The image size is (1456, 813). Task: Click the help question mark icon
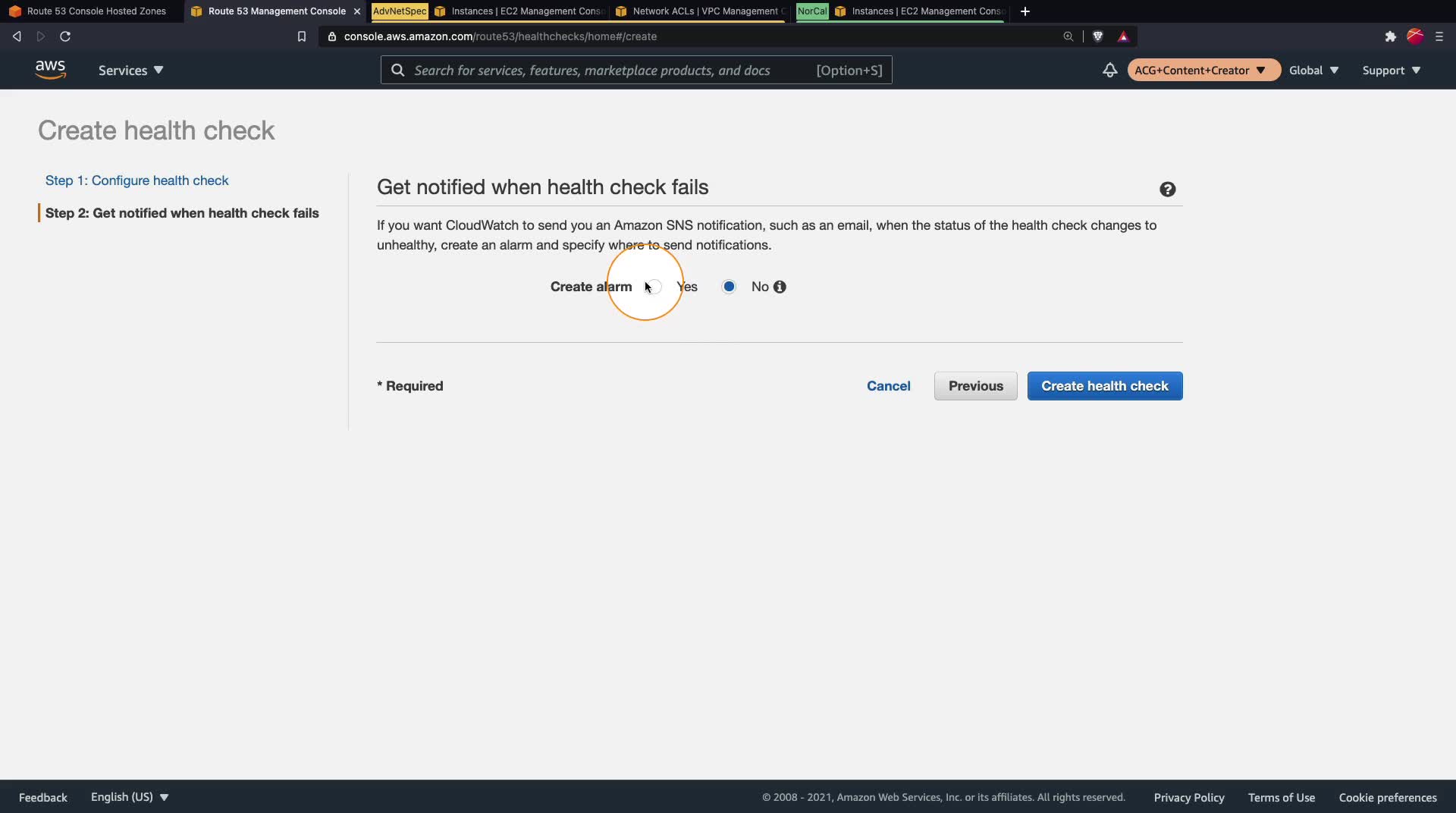point(1167,190)
